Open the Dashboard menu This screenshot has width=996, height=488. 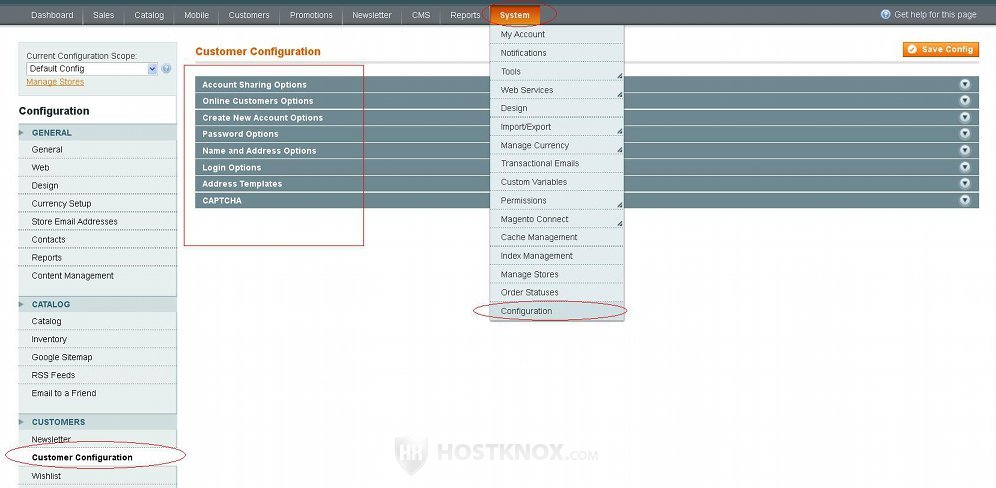coord(52,15)
